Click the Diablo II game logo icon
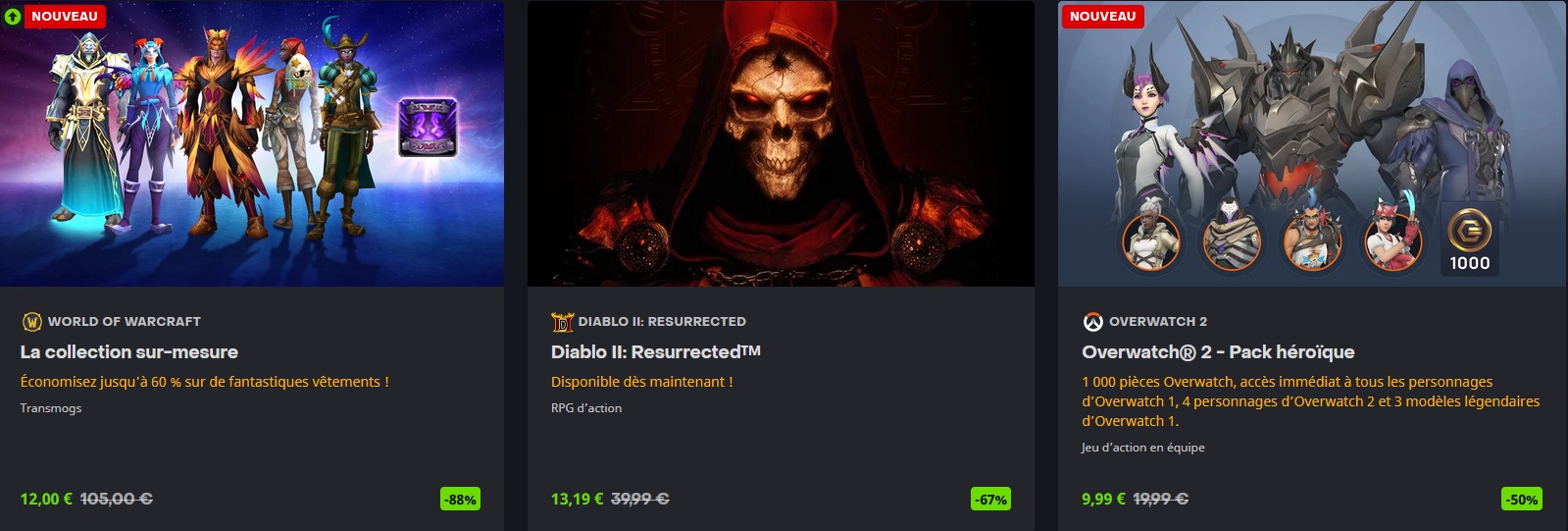This screenshot has height=531, width=1568. click(x=562, y=322)
